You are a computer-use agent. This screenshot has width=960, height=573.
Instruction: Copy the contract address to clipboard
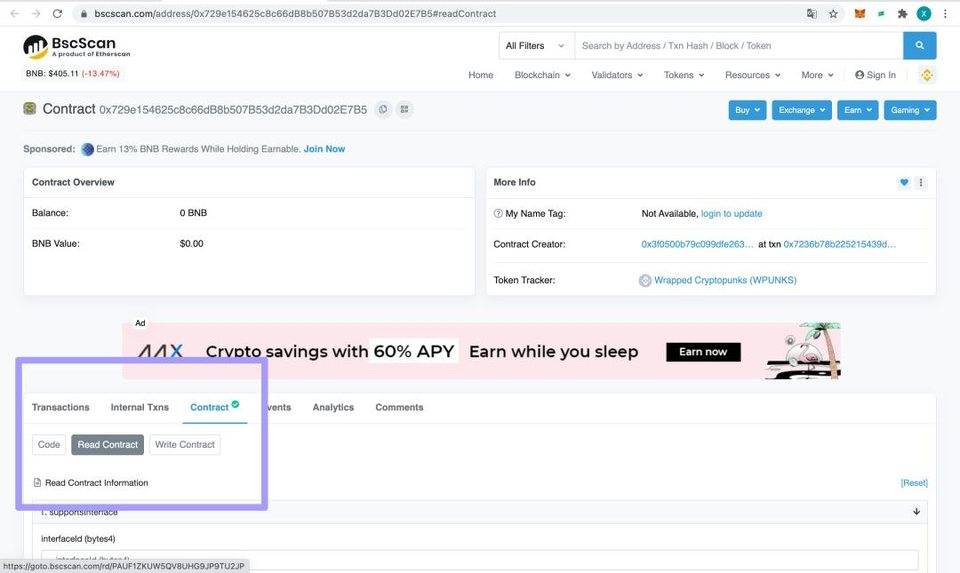pyautogui.click(x=382, y=109)
